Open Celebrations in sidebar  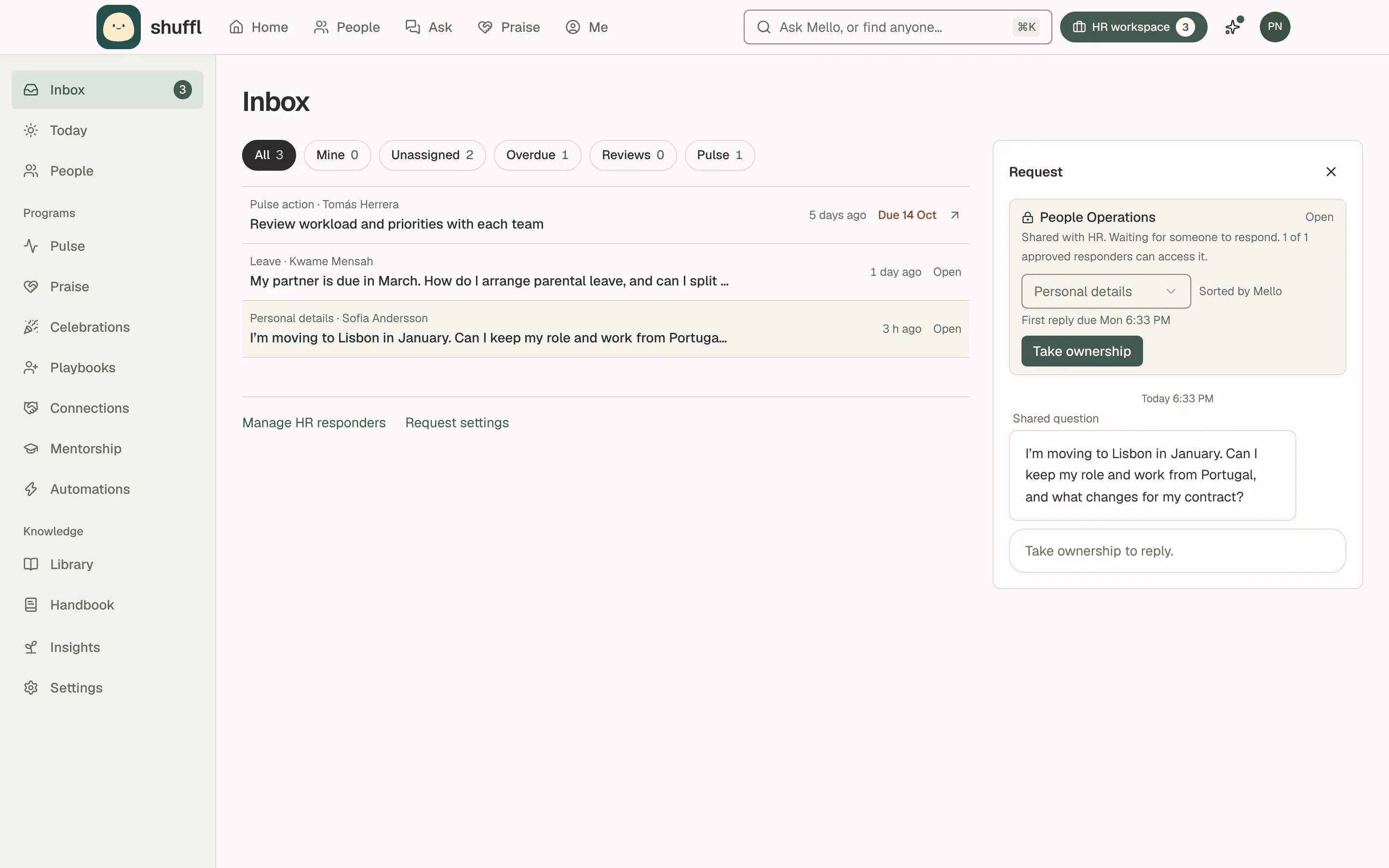[108, 326]
